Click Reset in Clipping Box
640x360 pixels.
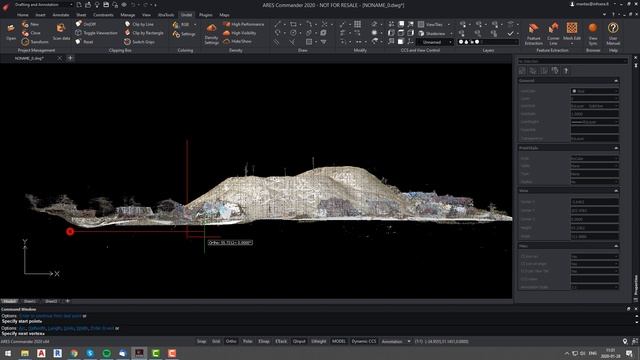pyautogui.click(x=84, y=42)
